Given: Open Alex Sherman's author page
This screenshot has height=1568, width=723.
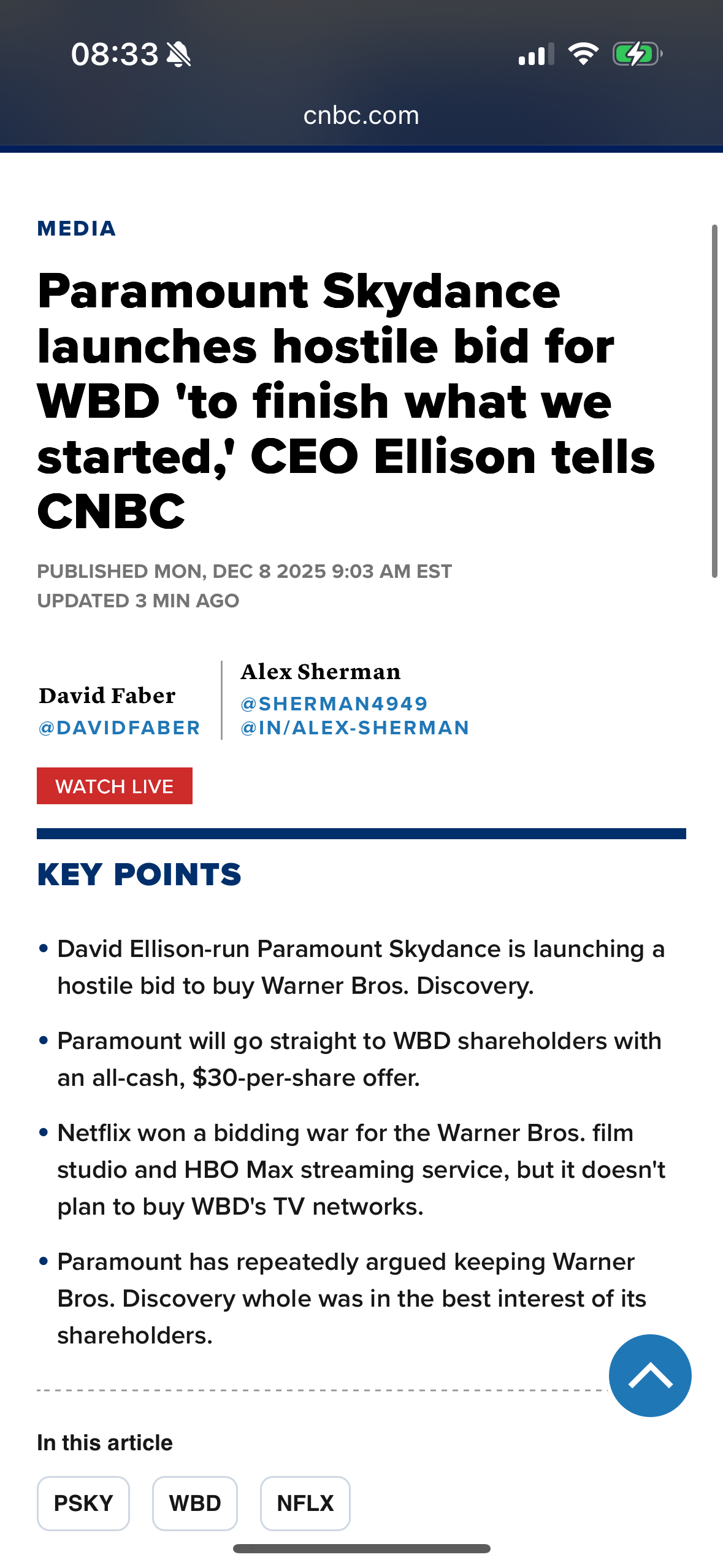Looking at the screenshot, I should [x=321, y=672].
